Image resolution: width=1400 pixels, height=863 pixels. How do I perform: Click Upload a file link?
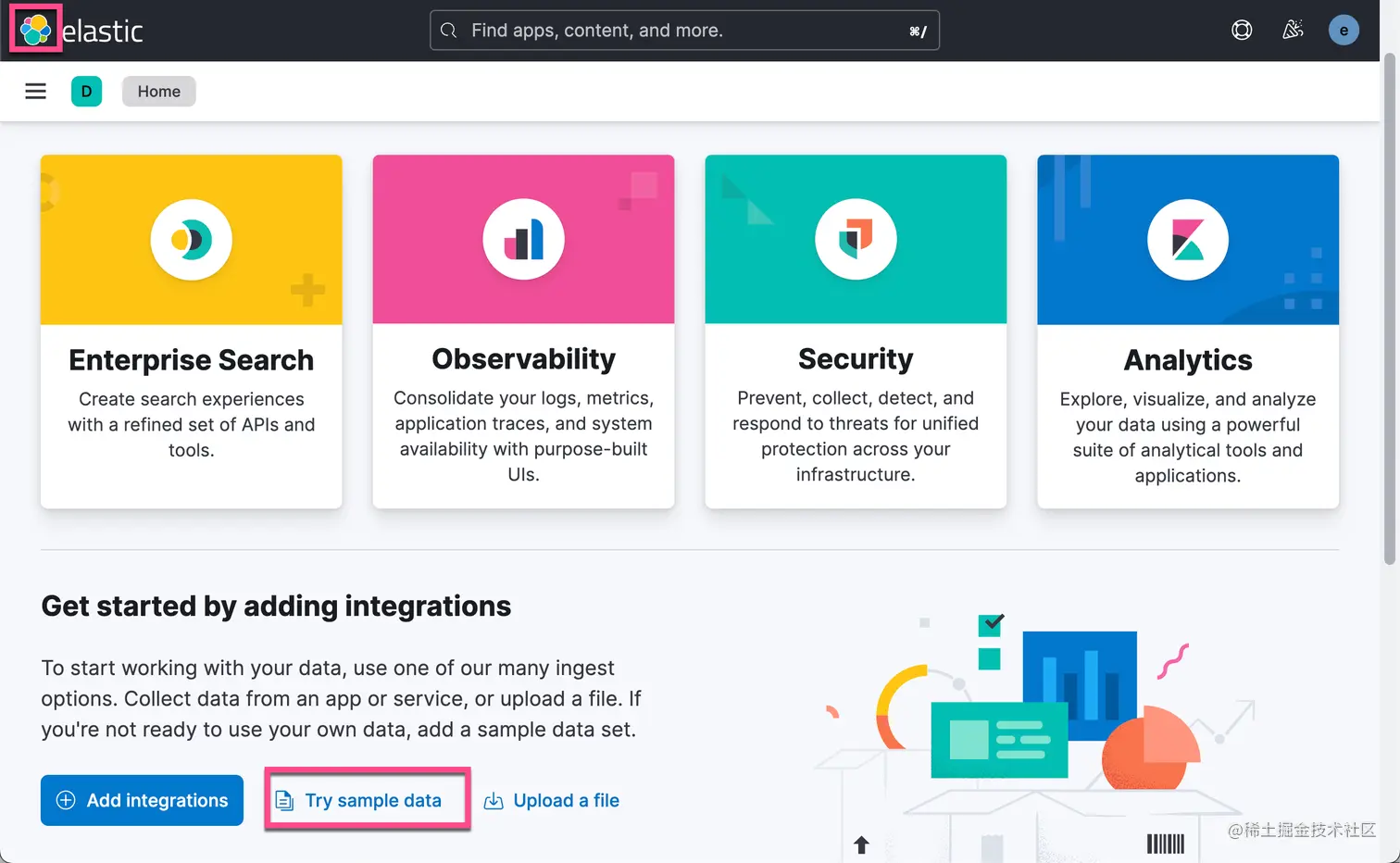[552, 800]
